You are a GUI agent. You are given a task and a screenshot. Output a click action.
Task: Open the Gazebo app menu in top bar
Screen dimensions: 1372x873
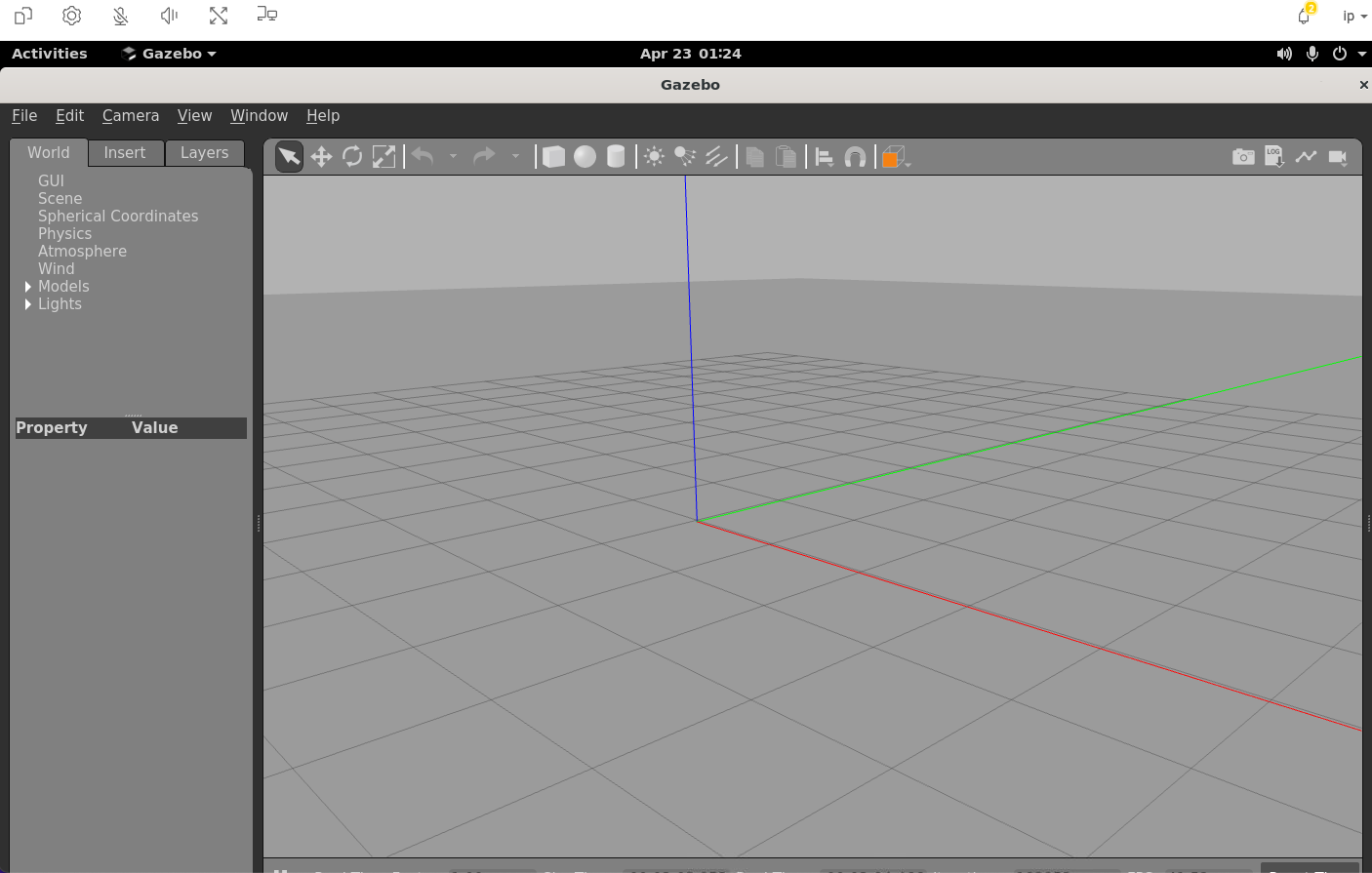click(x=169, y=54)
